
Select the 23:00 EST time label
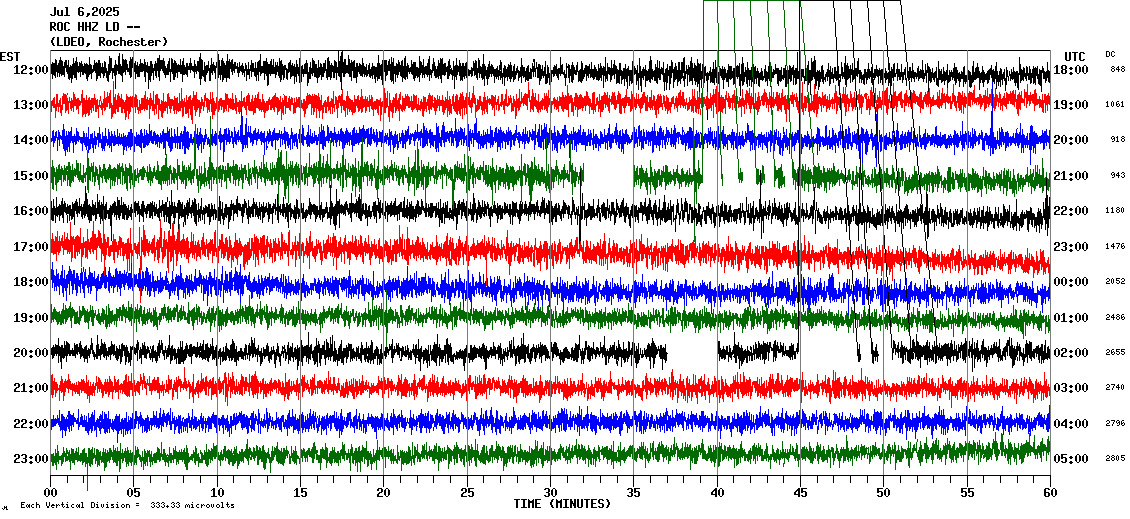tap(32, 459)
